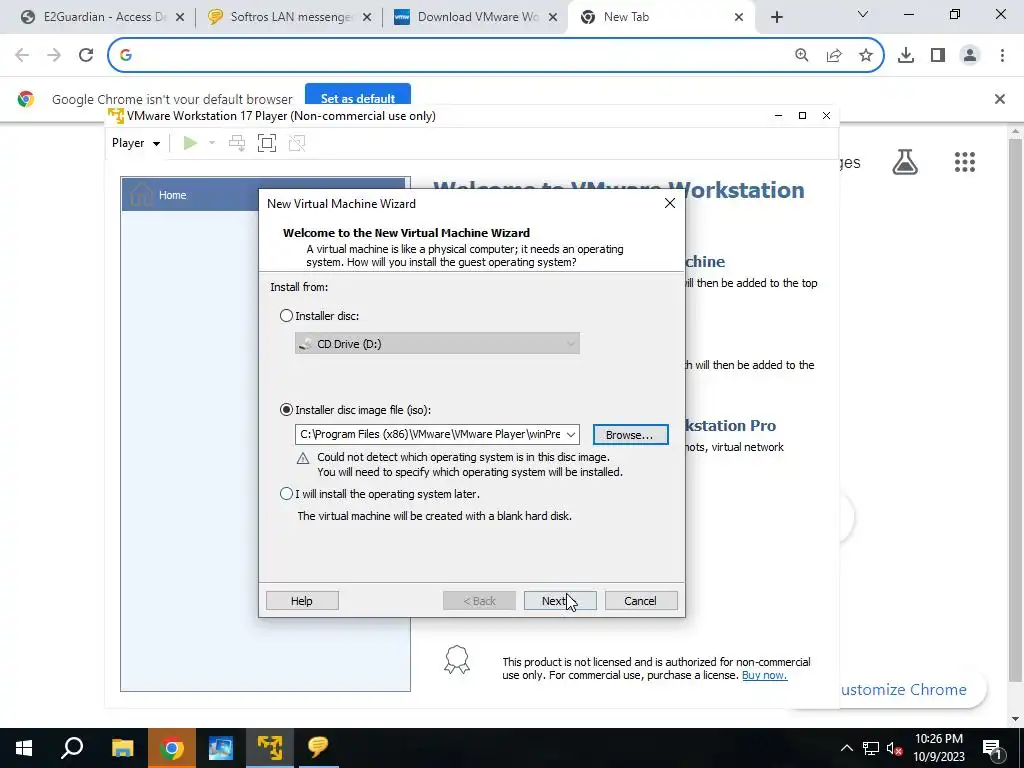Open the Windows Start menu

coord(24,748)
